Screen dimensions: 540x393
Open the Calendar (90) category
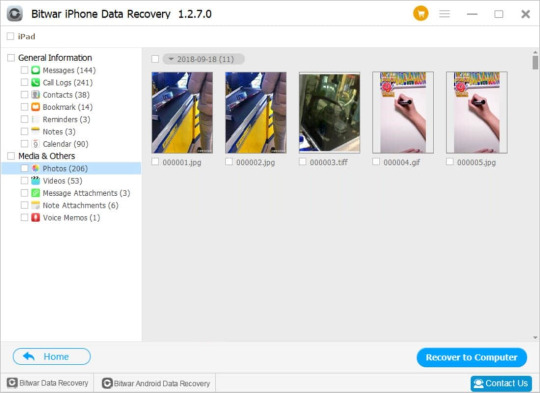[65, 144]
